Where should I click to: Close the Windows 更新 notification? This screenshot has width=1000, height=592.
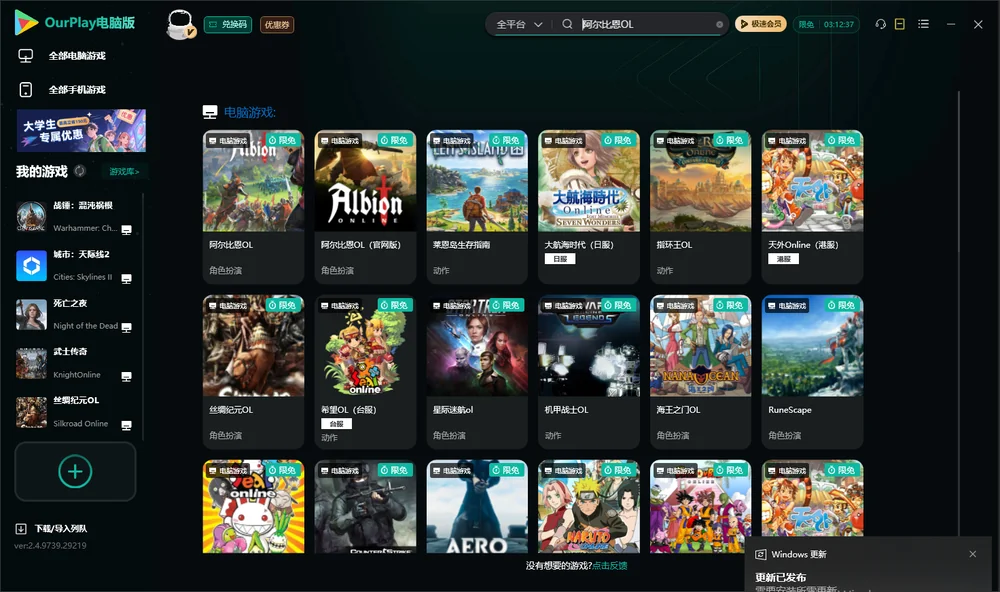(x=973, y=554)
